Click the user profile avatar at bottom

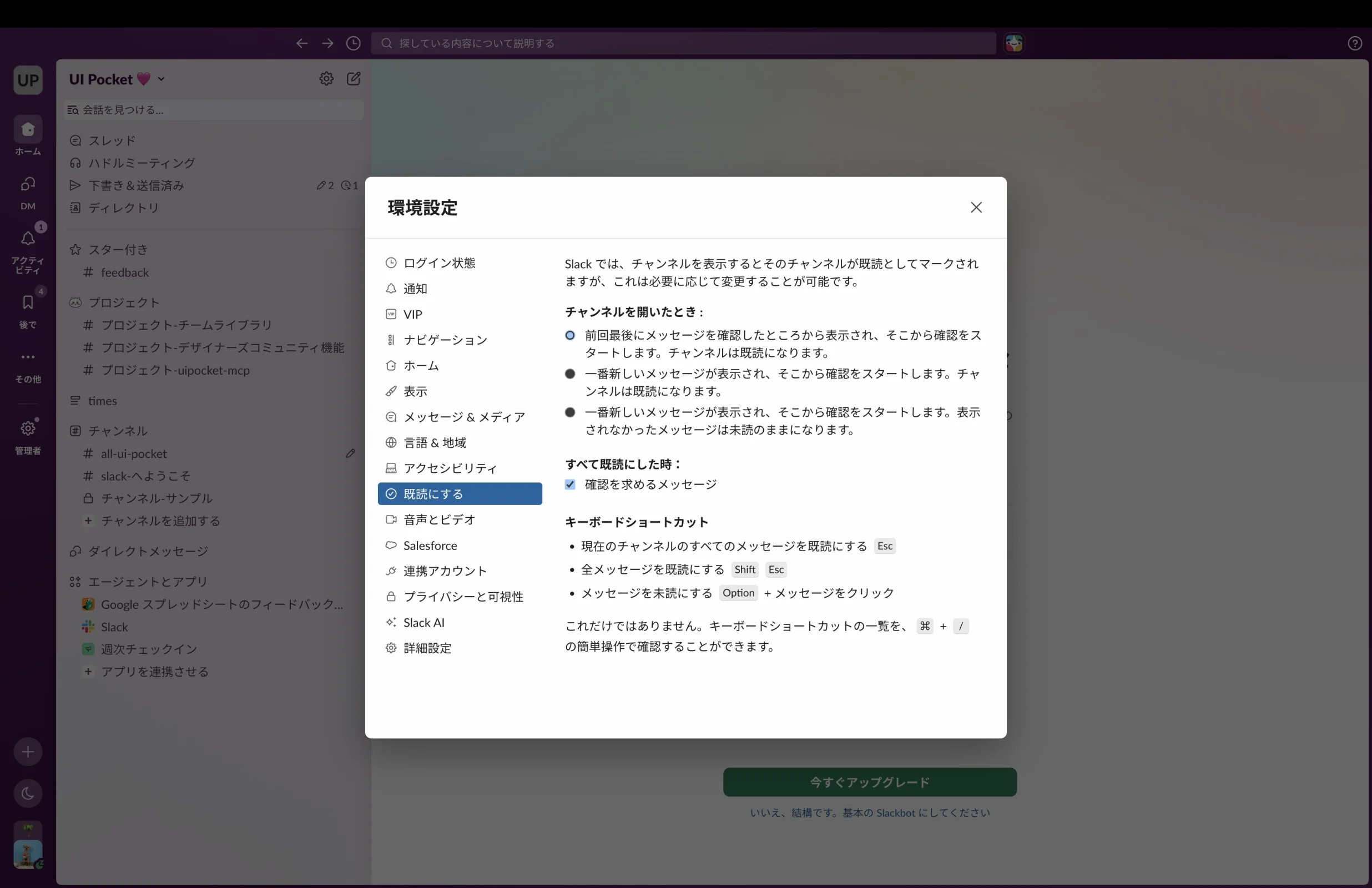pyautogui.click(x=28, y=854)
